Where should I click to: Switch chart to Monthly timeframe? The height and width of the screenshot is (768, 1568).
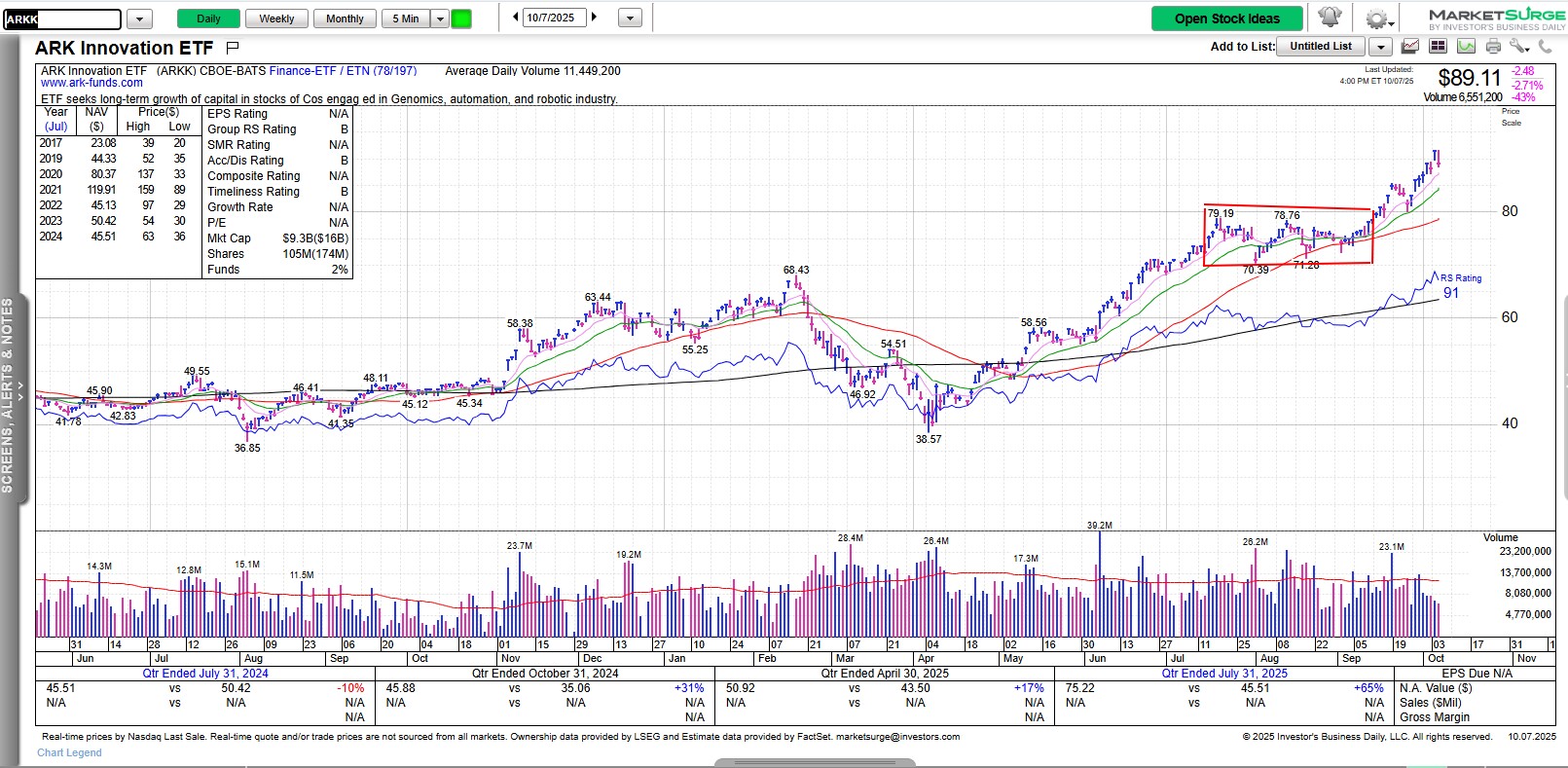click(x=345, y=18)
